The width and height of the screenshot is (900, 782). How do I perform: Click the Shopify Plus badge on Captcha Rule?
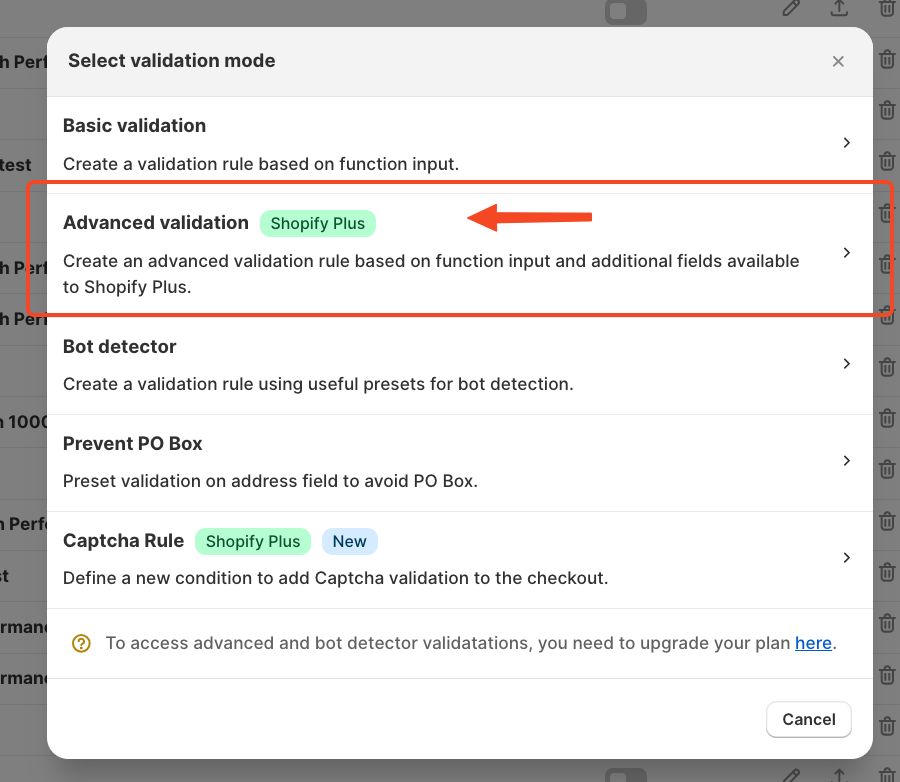click(x=253, y=542)
